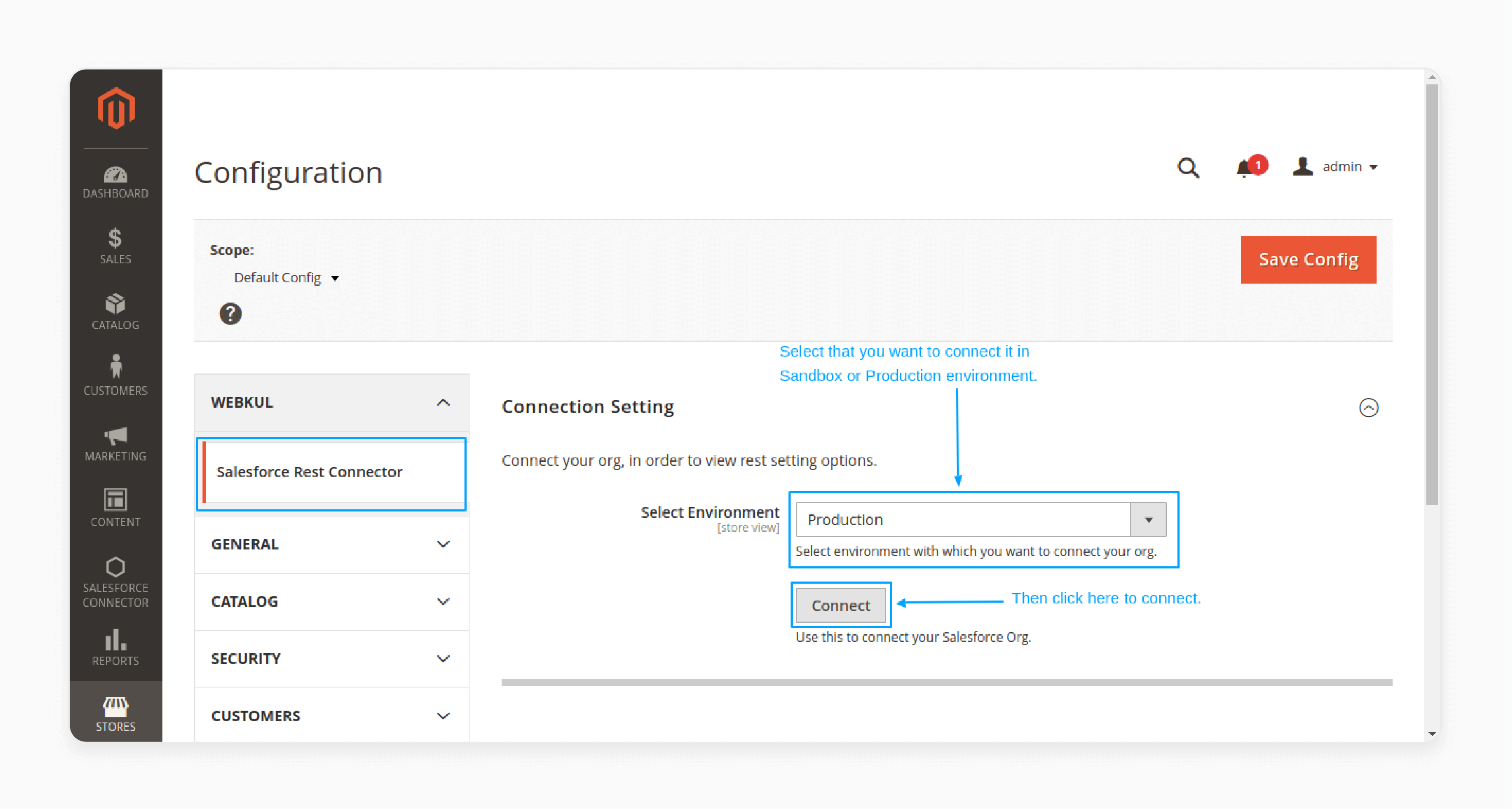Expand the CATALOG config section
Viewport: 1512px width, 809px height.
tap(332, 602)
